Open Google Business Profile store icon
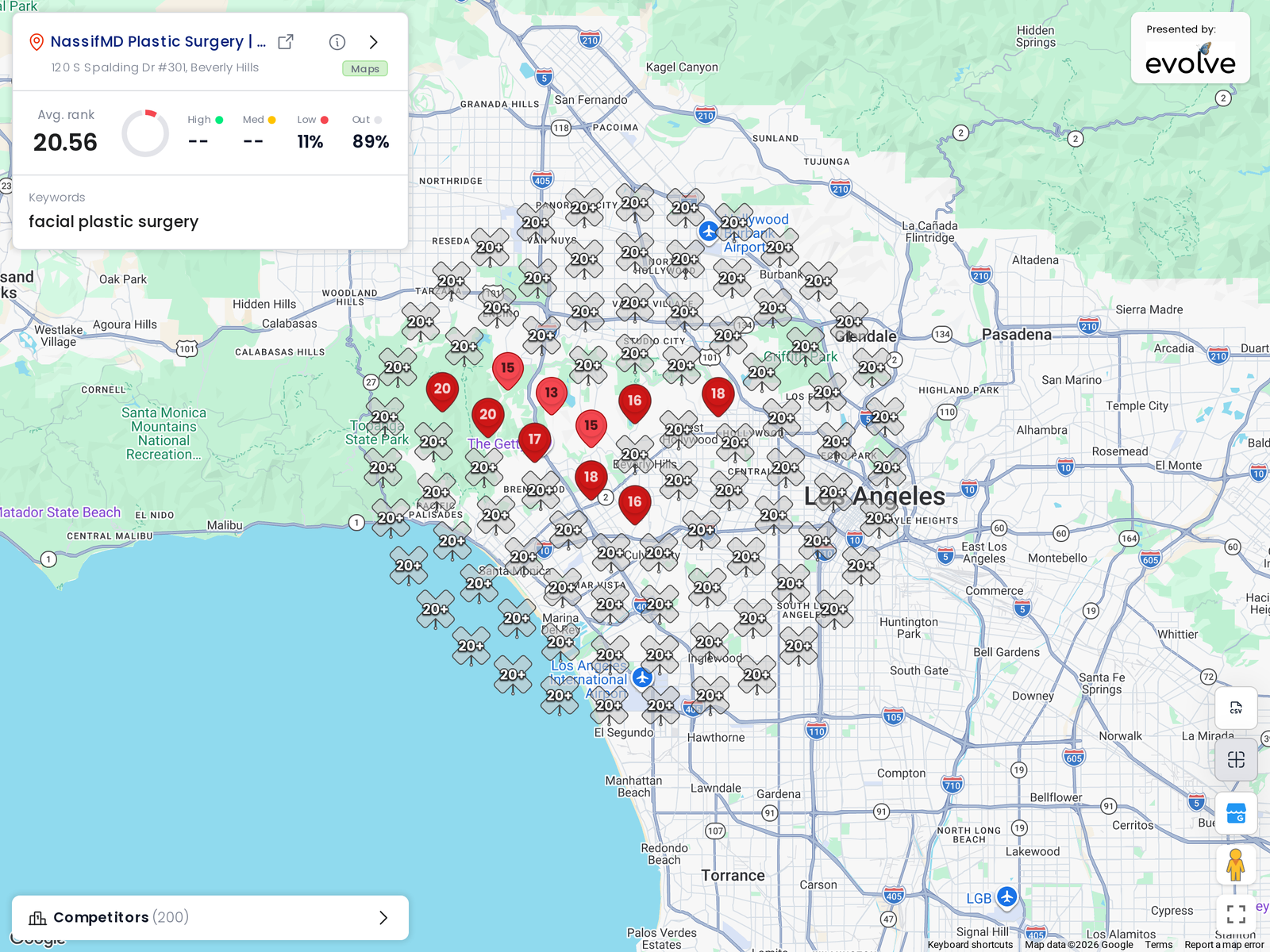The width and height of the screenshot is (1270, 952). pos(1236,813)
